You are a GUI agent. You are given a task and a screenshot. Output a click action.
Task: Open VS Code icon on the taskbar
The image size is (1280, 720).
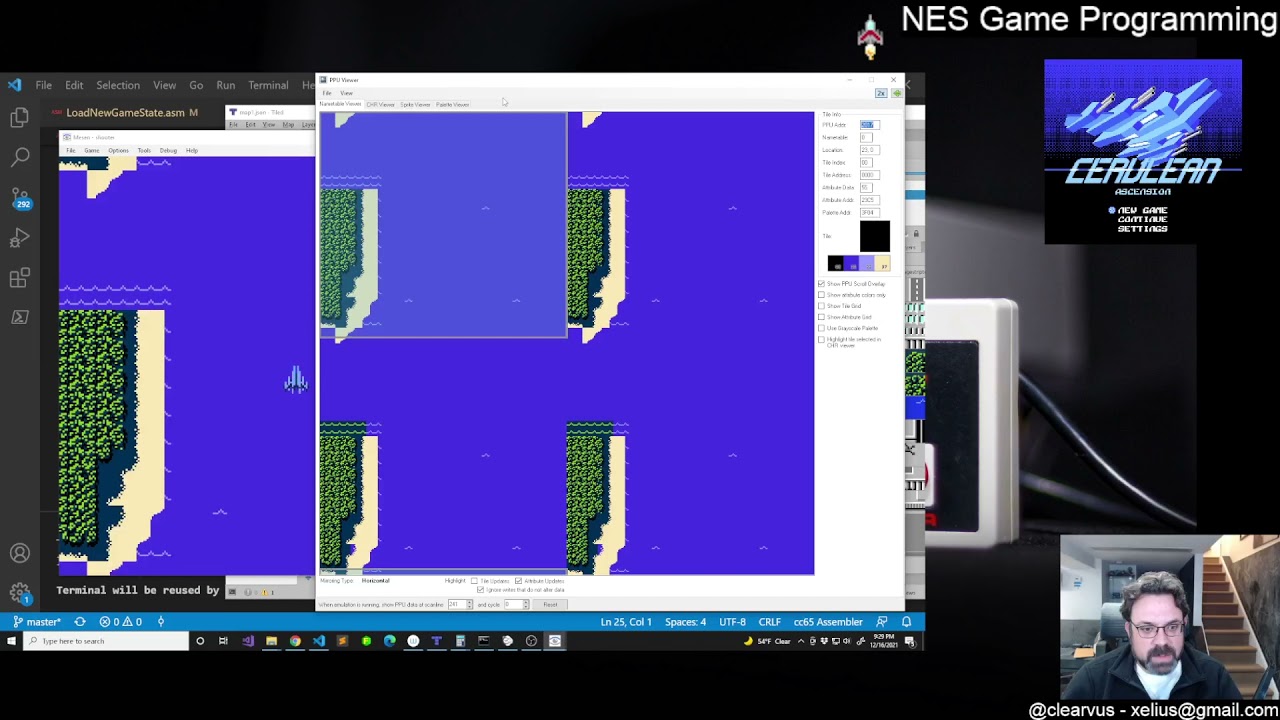click(x=319, y=641)
